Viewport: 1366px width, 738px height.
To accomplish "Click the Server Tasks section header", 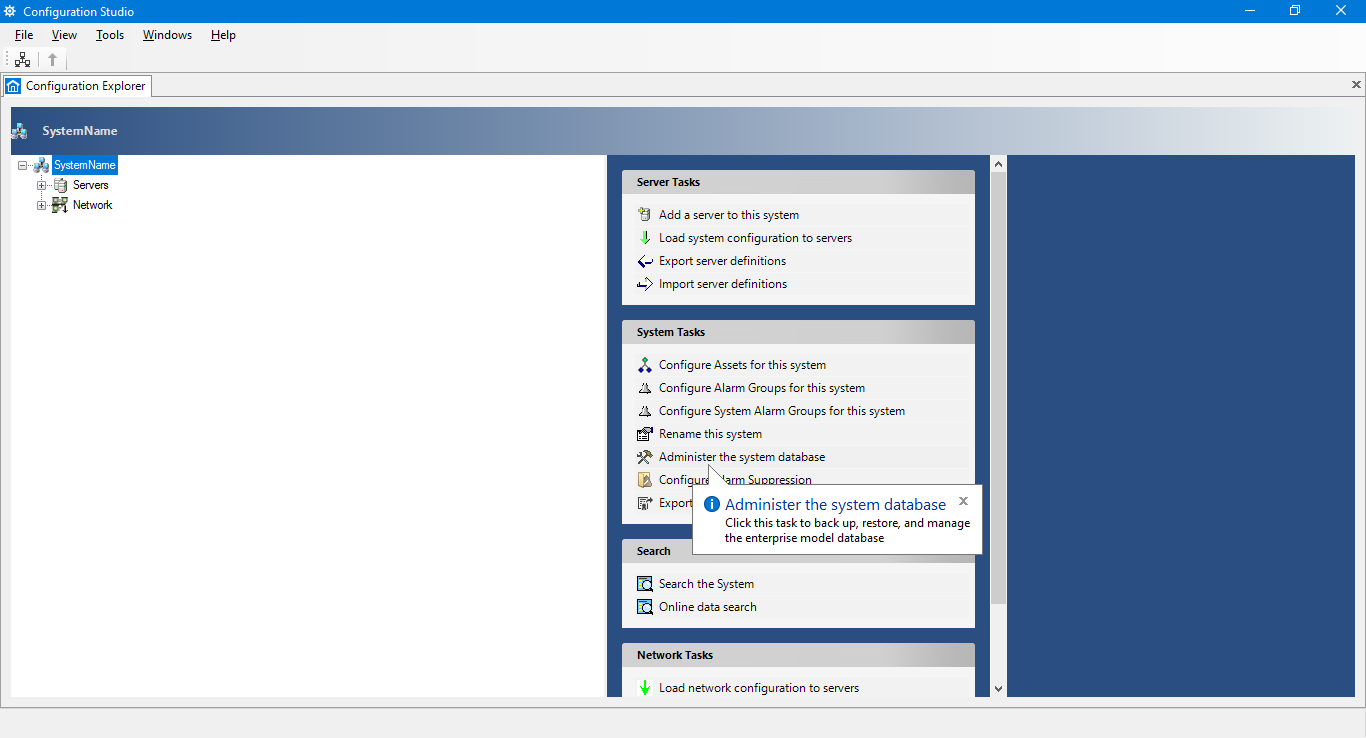I will 798,182.
